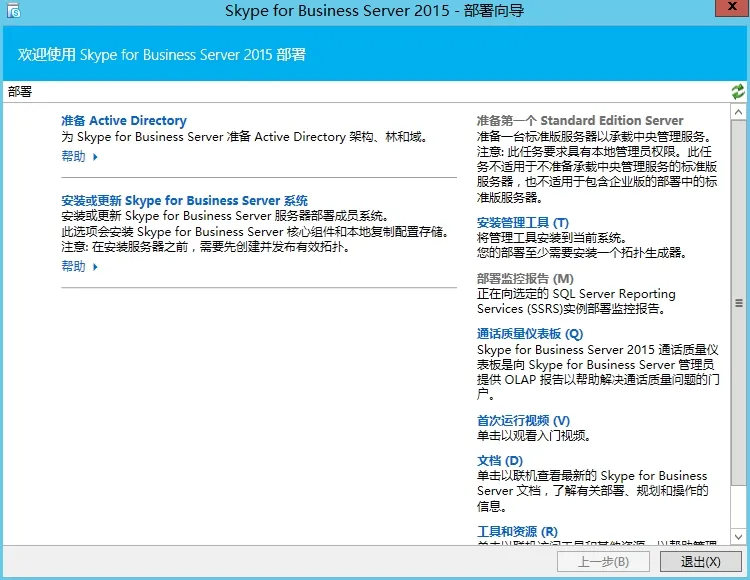Click text 将管理工具安装到当前系统。

point(552,238)
